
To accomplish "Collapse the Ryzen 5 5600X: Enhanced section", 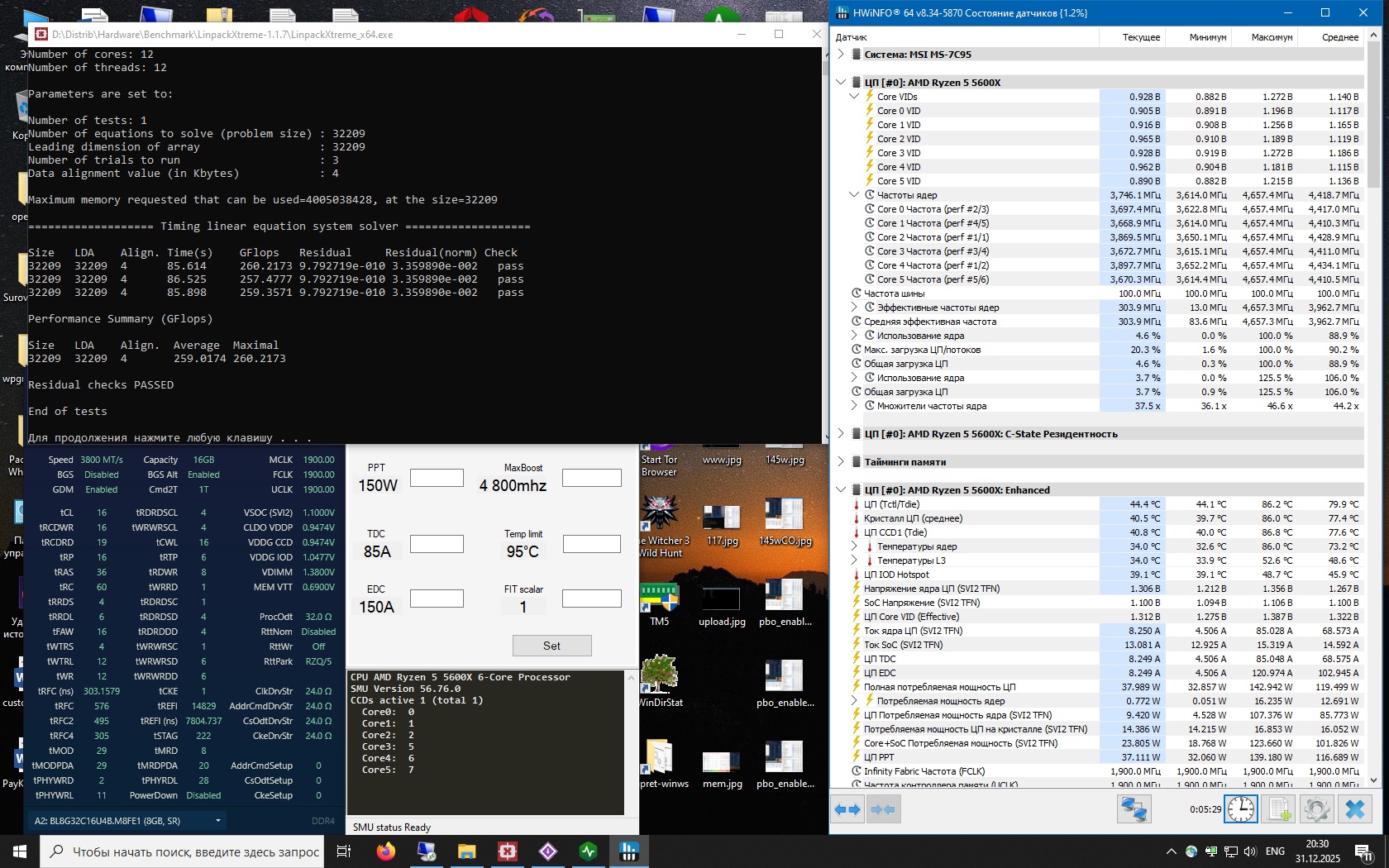I will [841, 490].
